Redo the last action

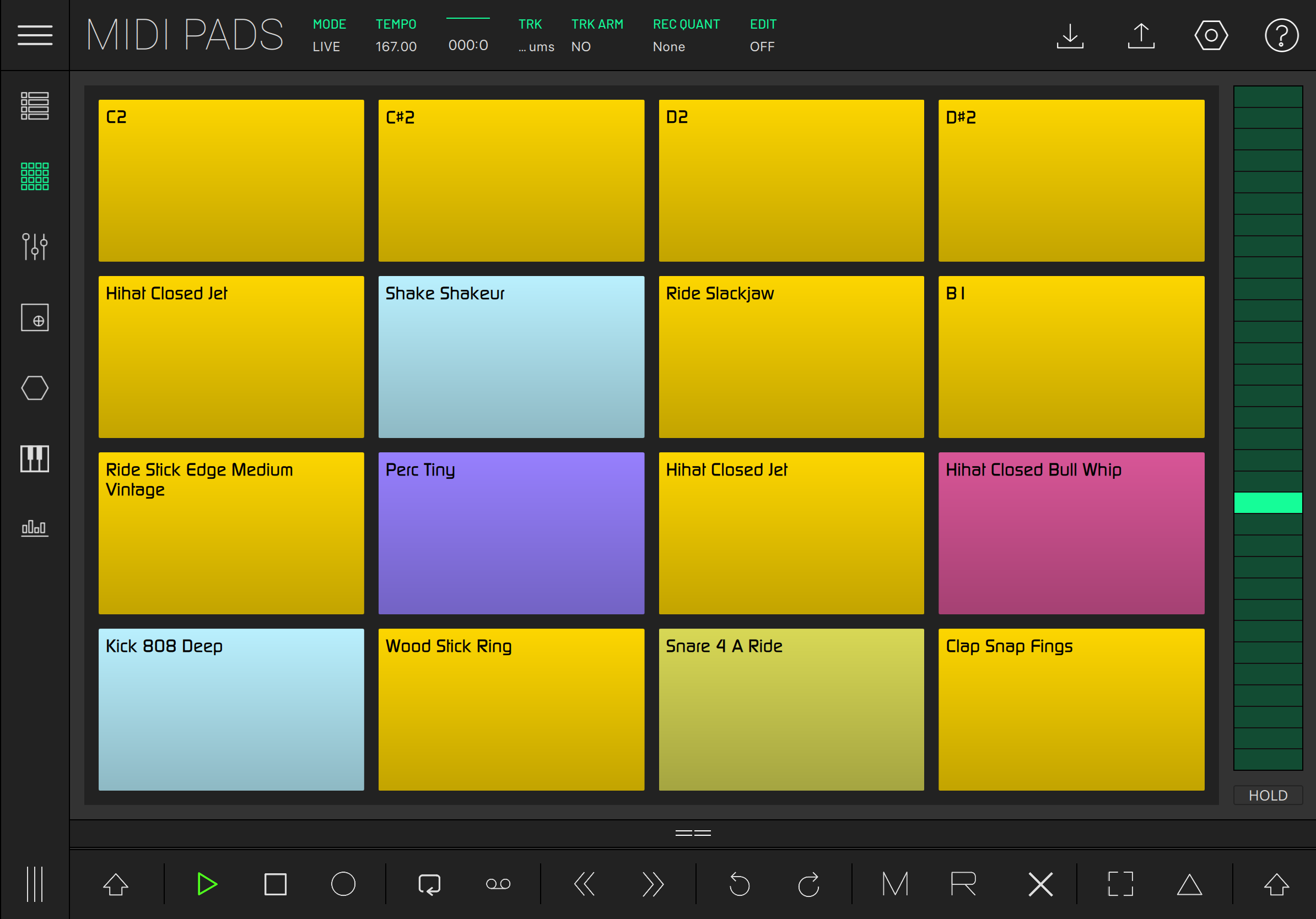click(809, 884)
